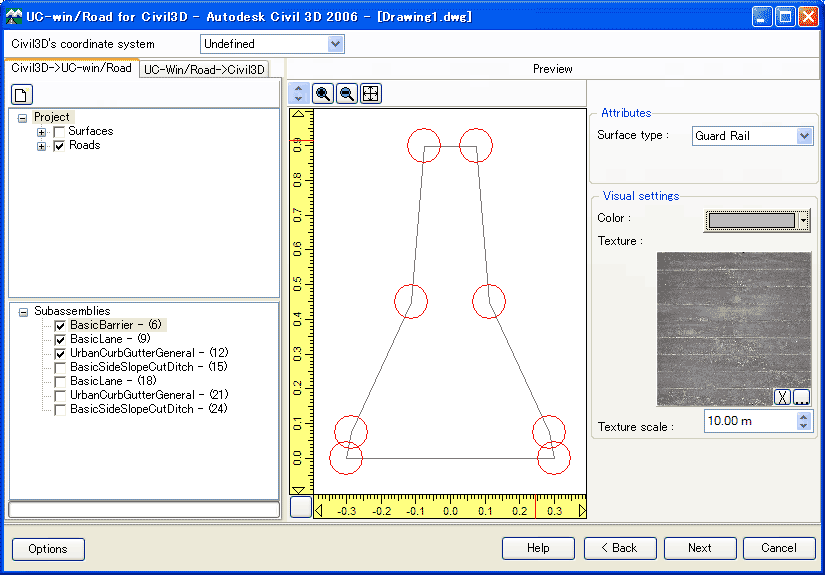Enable the BasicSideSlopeCutDitch - (15) checkbox
Viewport: 825px width, 575px height.
pyautogui.click(x=61, y=367)
